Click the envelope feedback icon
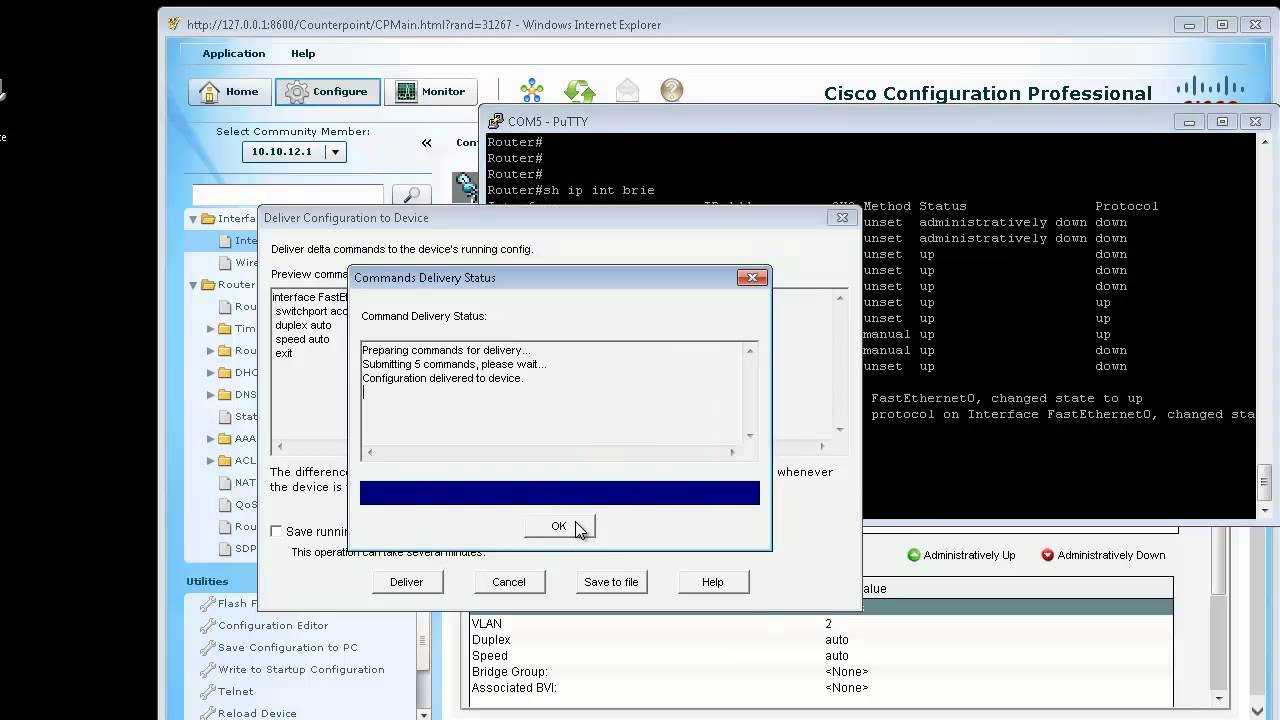This screenshot has width=1280, height=720. (627, 91)
